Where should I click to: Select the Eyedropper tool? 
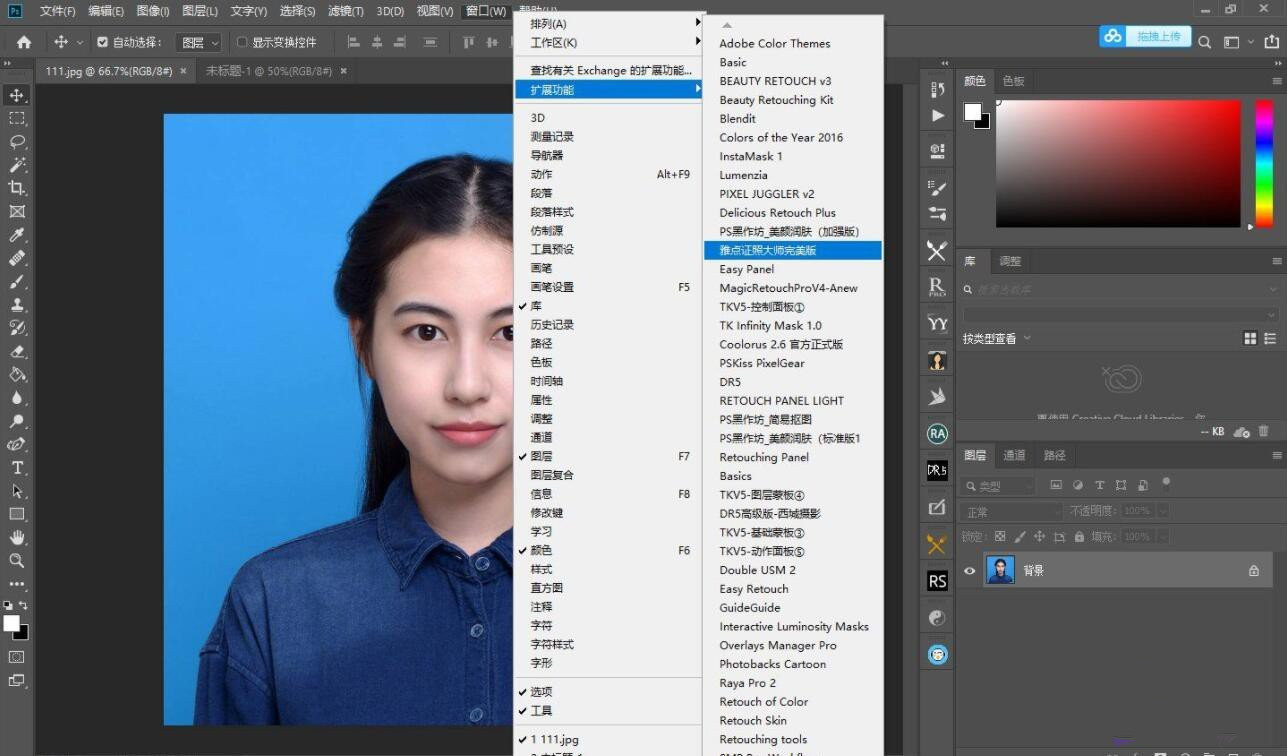(x=17, y=235)
